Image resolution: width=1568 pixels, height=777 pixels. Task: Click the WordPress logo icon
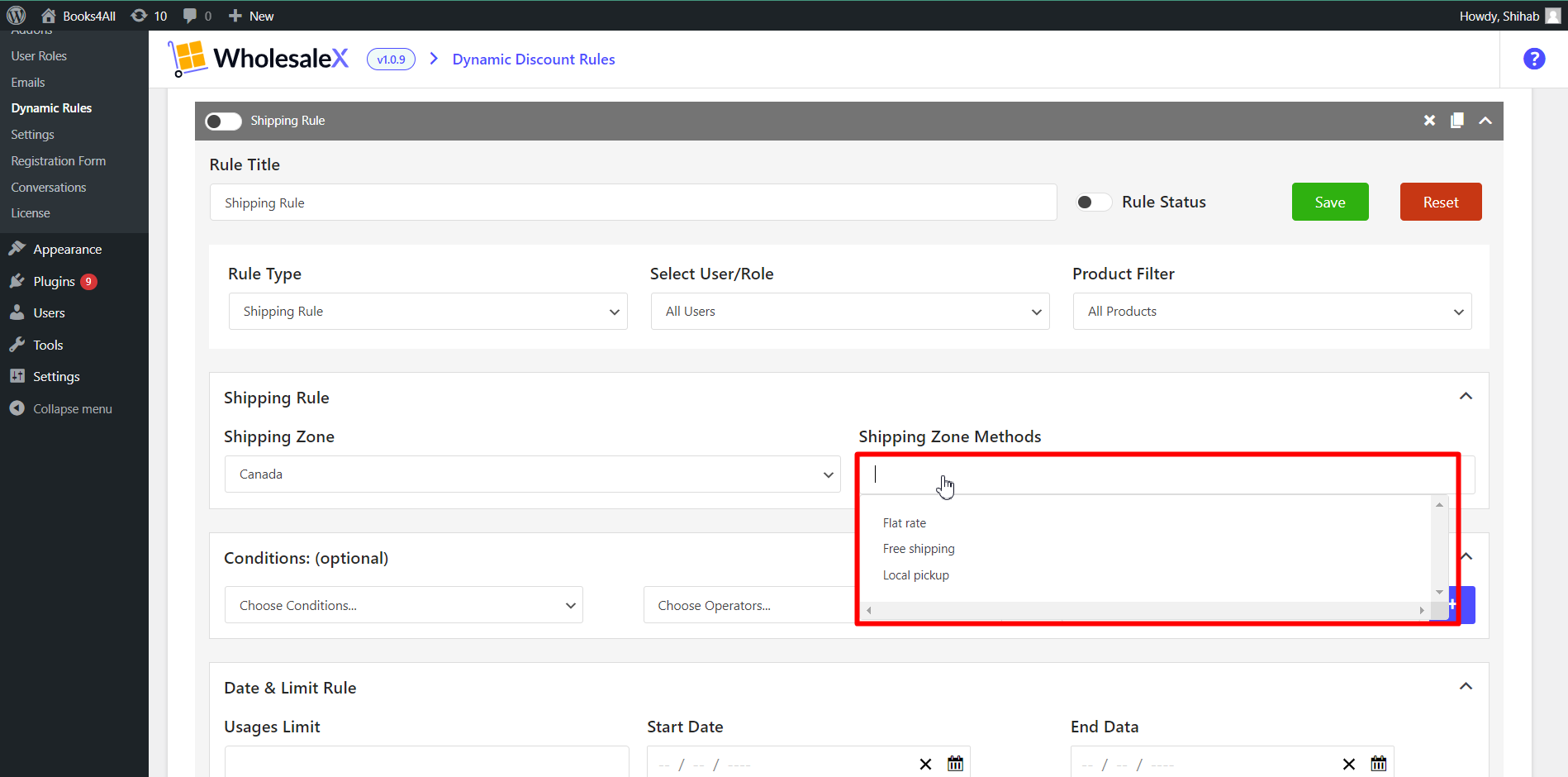click(x=17, y=16)
